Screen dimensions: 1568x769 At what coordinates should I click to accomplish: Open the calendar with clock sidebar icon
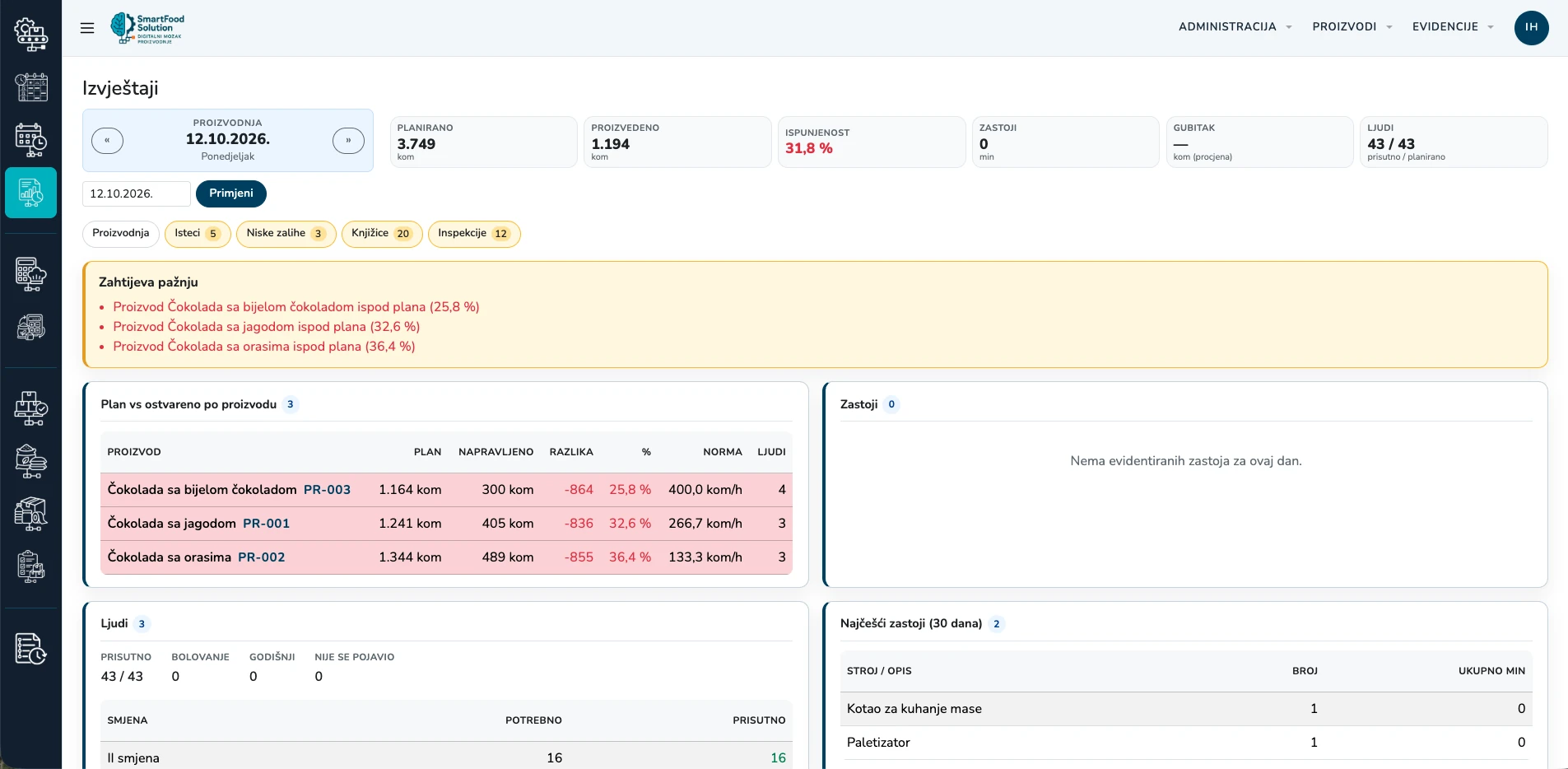point(31,140)
